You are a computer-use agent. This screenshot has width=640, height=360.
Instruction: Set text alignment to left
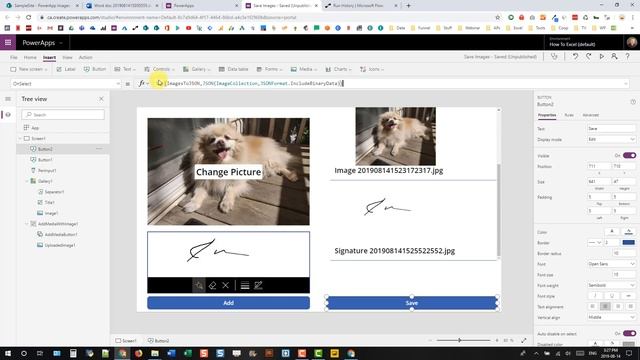[x=593, y=306]
